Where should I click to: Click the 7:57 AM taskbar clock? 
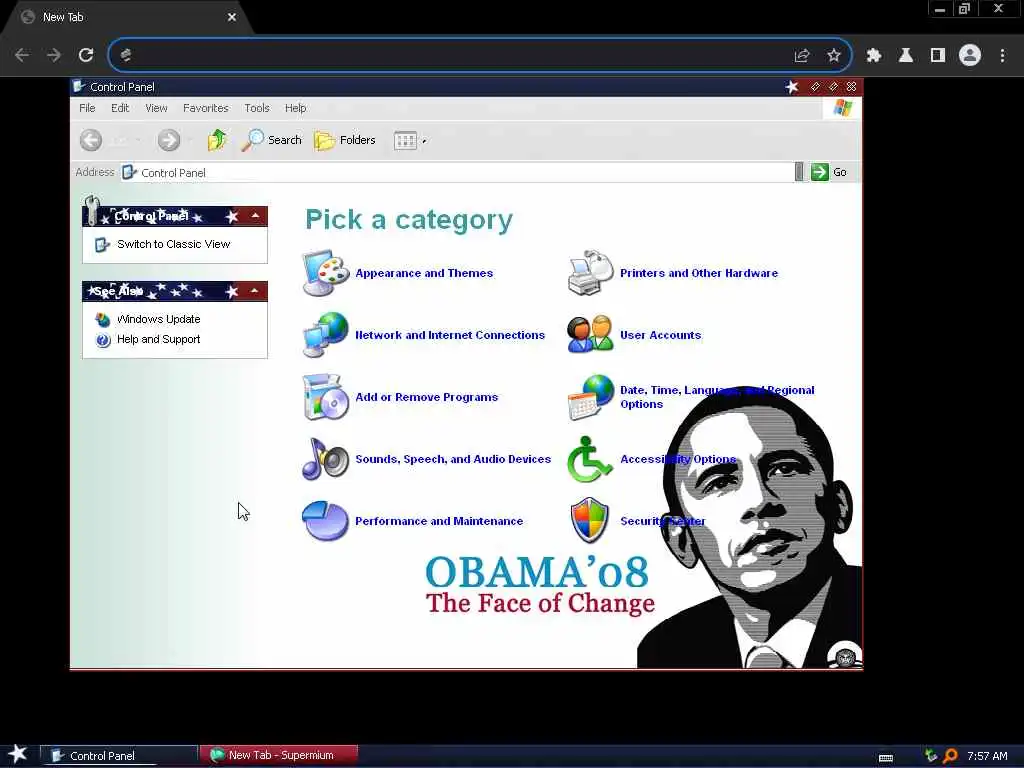coord(987,756)
